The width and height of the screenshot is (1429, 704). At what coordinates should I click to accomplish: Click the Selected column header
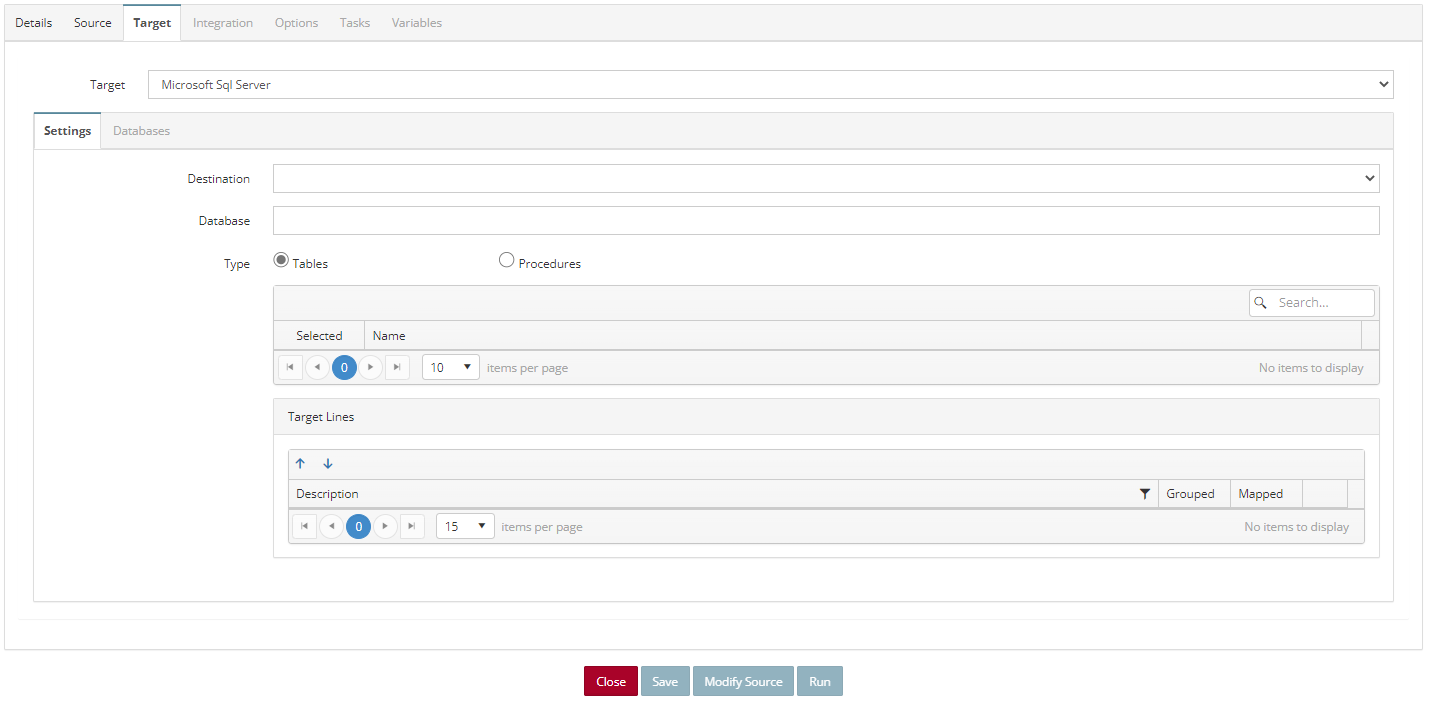tap(319, 336)
